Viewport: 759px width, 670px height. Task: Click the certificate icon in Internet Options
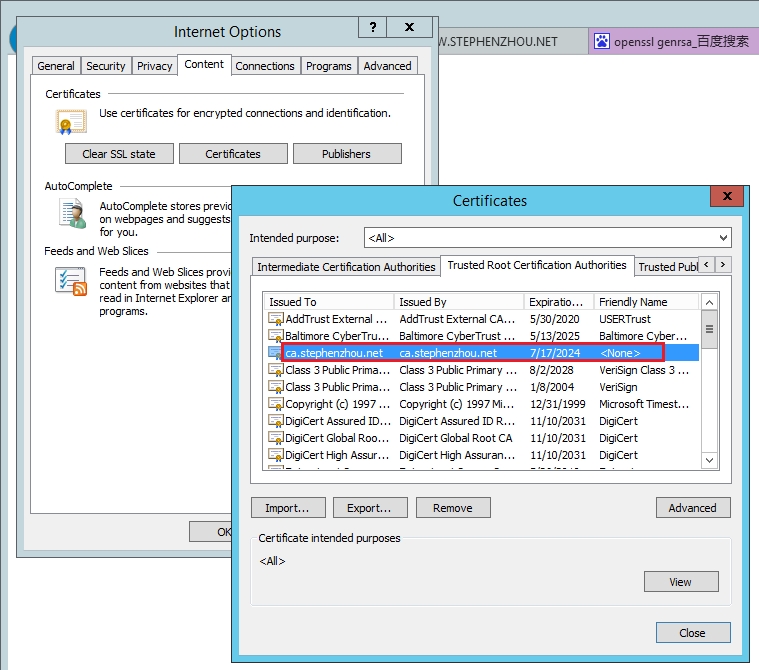click(x=71, y=122)
